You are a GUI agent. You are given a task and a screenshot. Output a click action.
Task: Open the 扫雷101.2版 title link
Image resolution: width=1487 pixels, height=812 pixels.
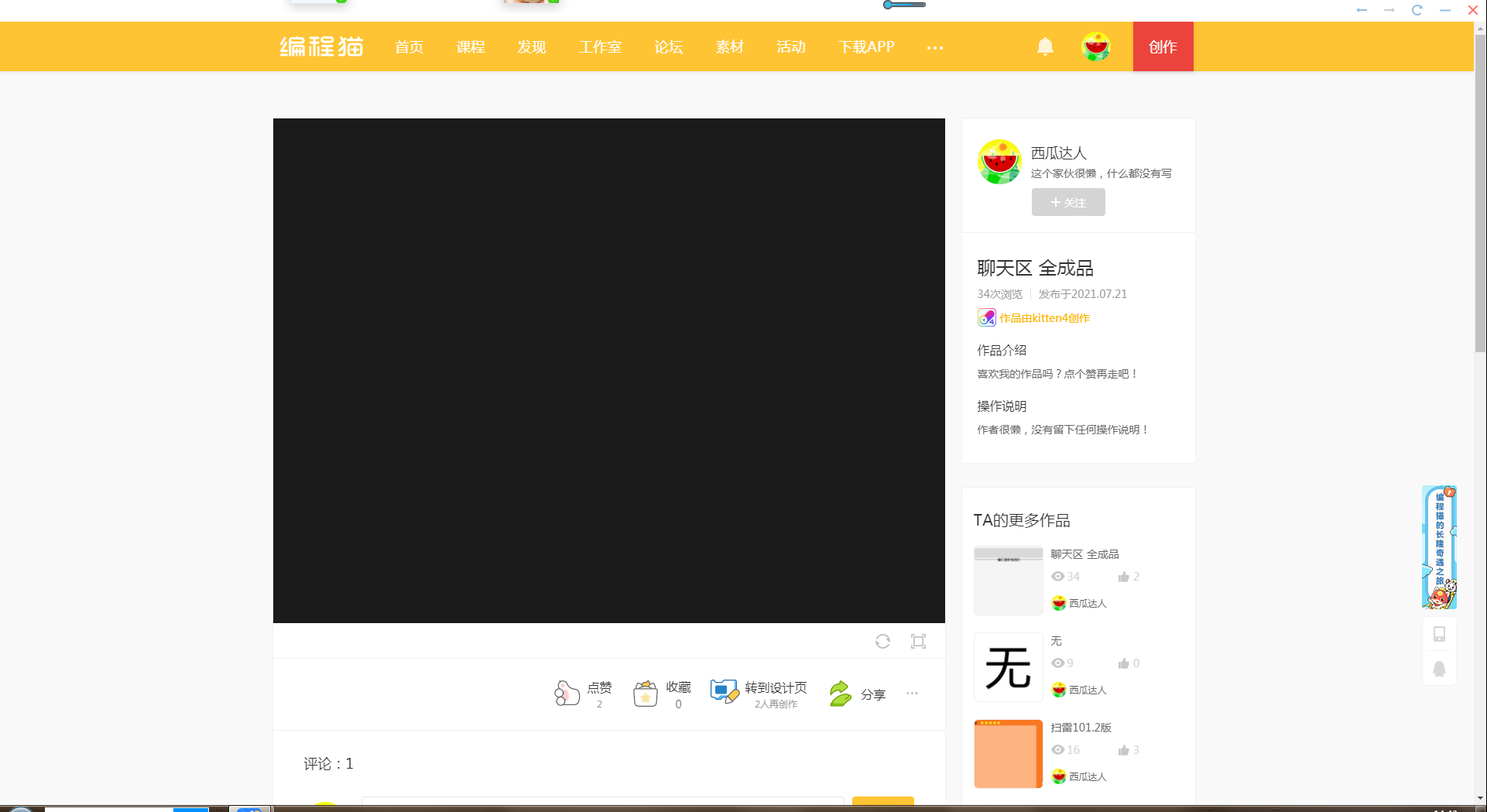pos(1081,728)
